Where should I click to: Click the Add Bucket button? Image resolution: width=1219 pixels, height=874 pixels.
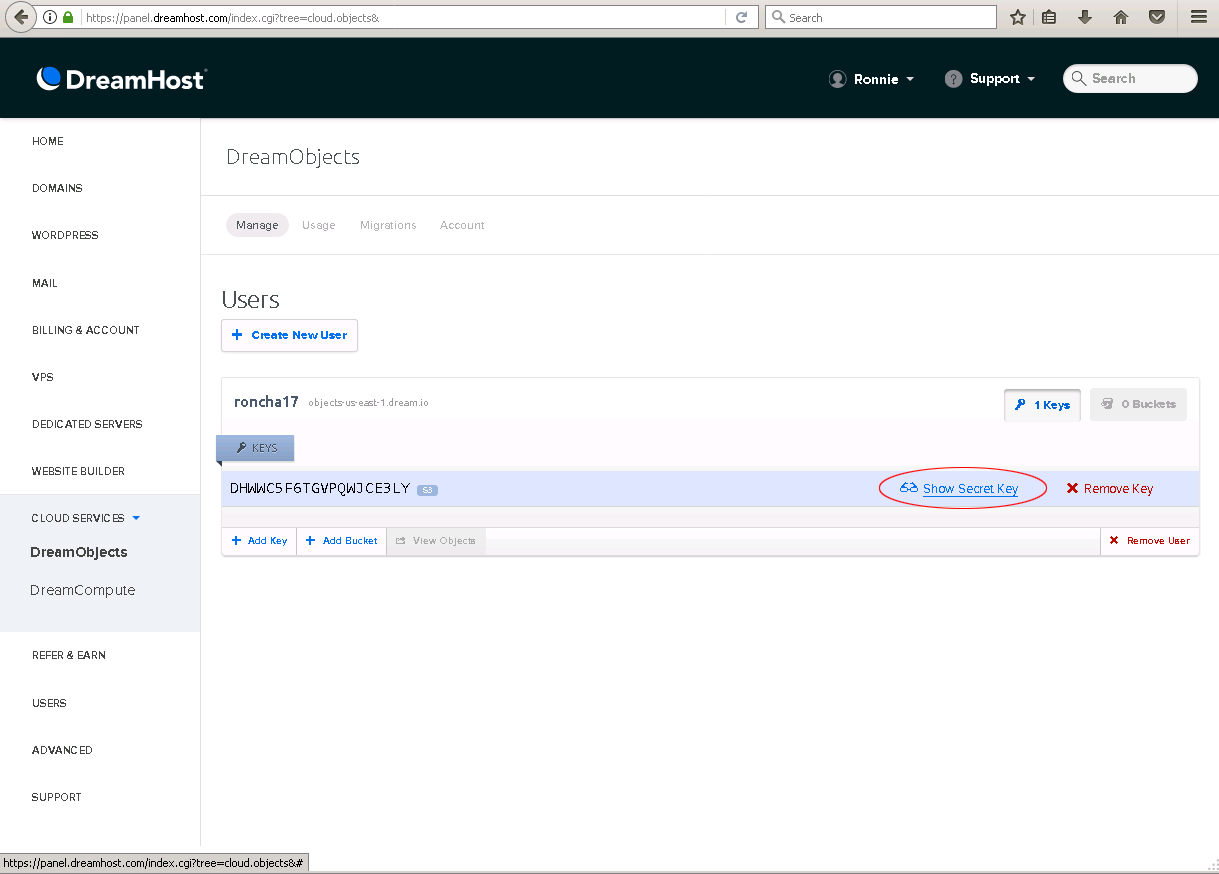pos(341,541)
